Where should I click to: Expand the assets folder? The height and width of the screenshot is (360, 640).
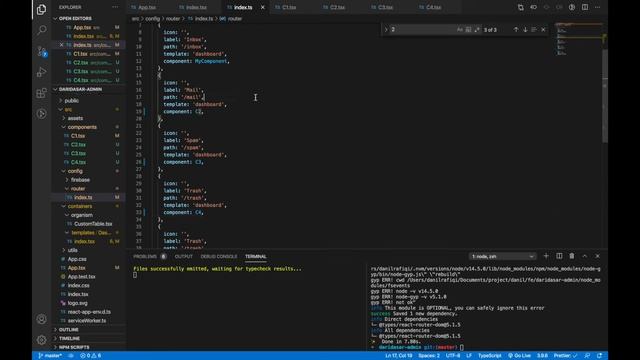tap(75, 118)
